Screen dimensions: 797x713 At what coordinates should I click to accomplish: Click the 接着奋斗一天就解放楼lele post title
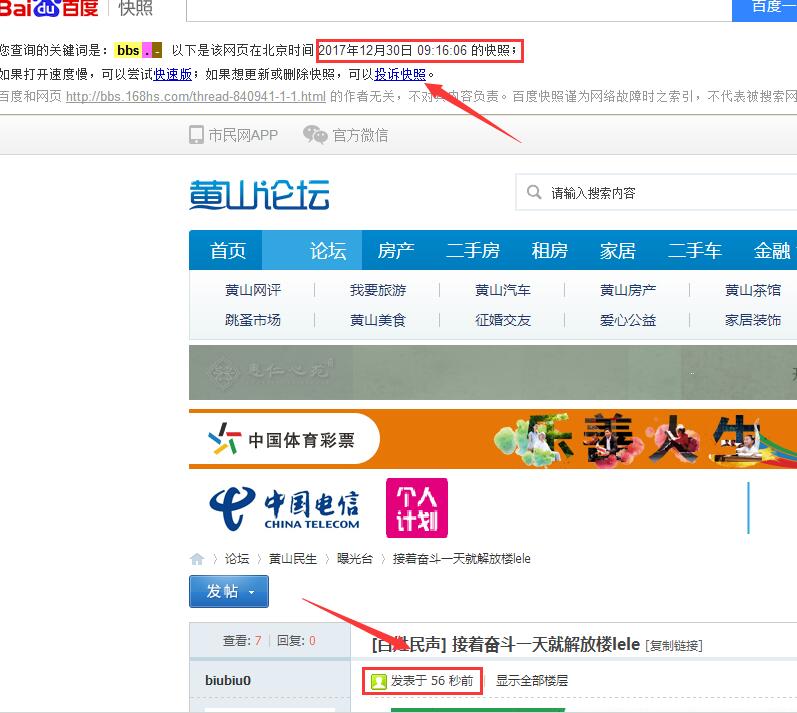pyautogui.click(x=545, y=644)
